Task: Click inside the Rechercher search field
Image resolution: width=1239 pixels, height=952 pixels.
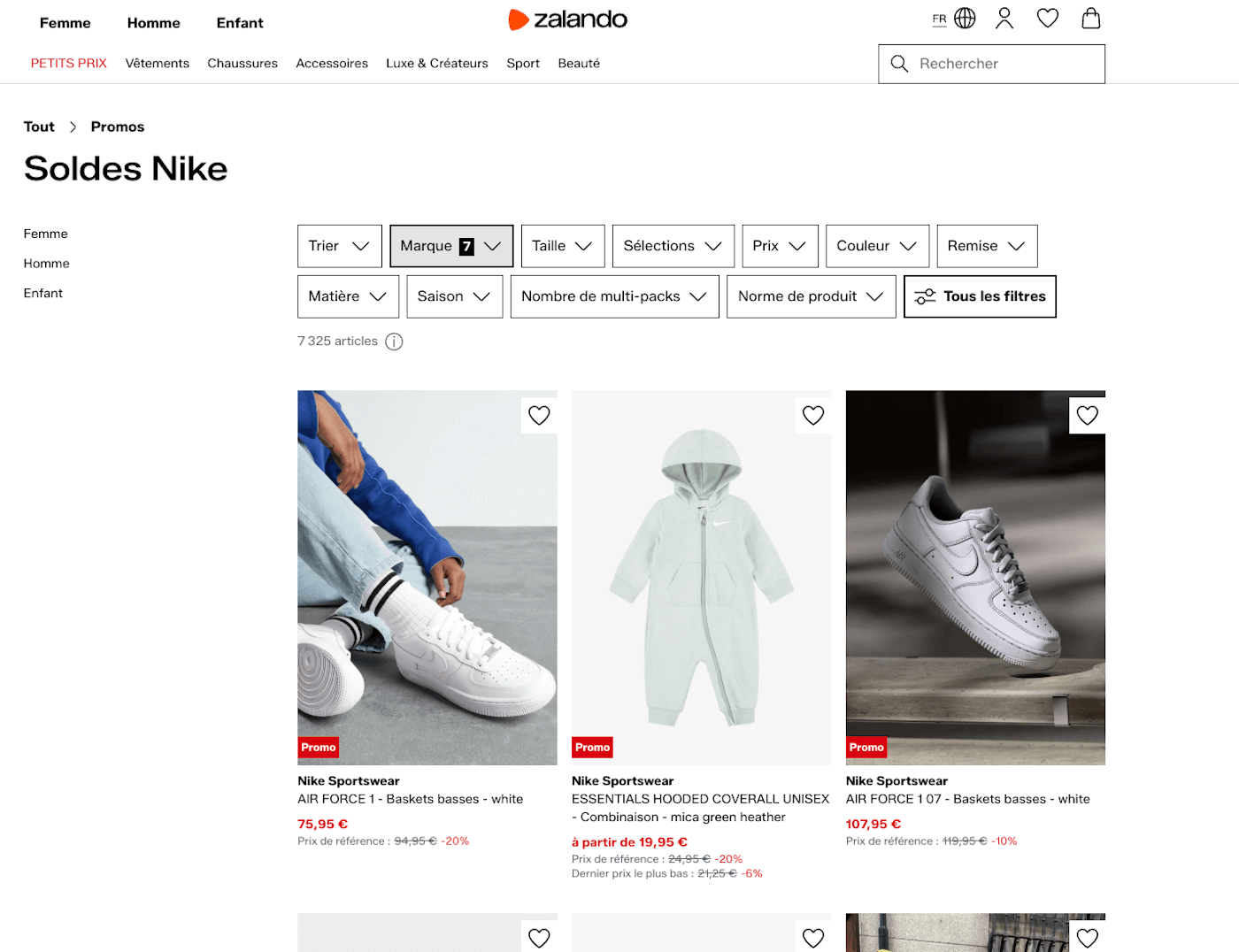Action: [x=991, y=64]
